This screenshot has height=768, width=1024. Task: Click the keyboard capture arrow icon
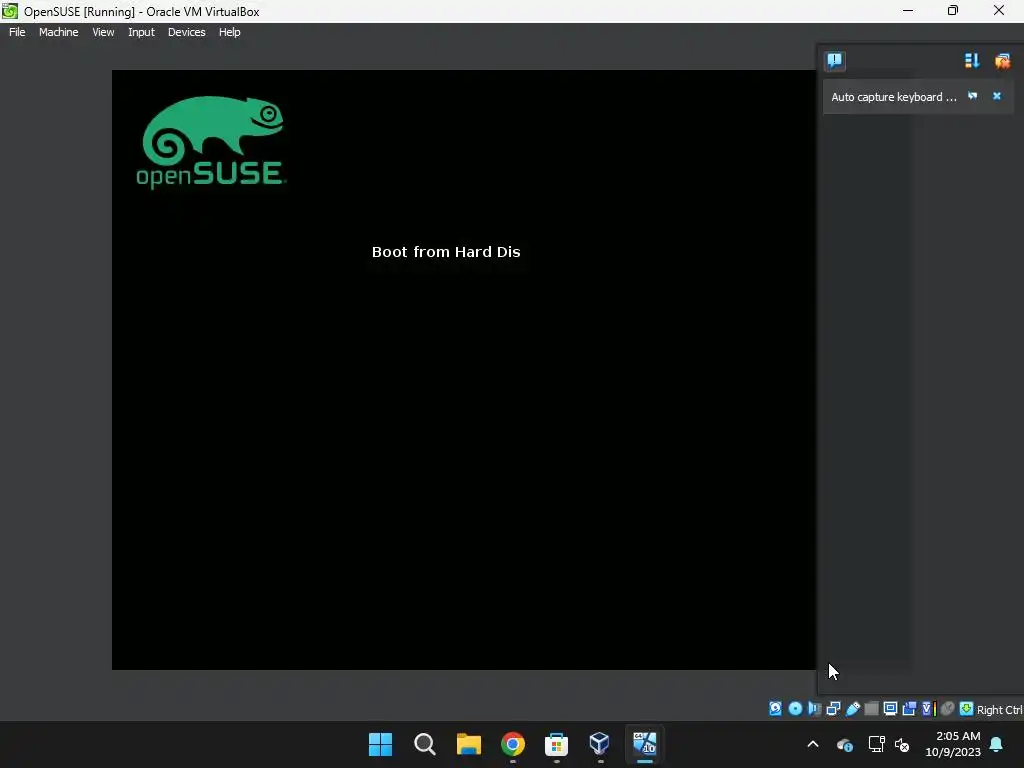coord(967,709)
